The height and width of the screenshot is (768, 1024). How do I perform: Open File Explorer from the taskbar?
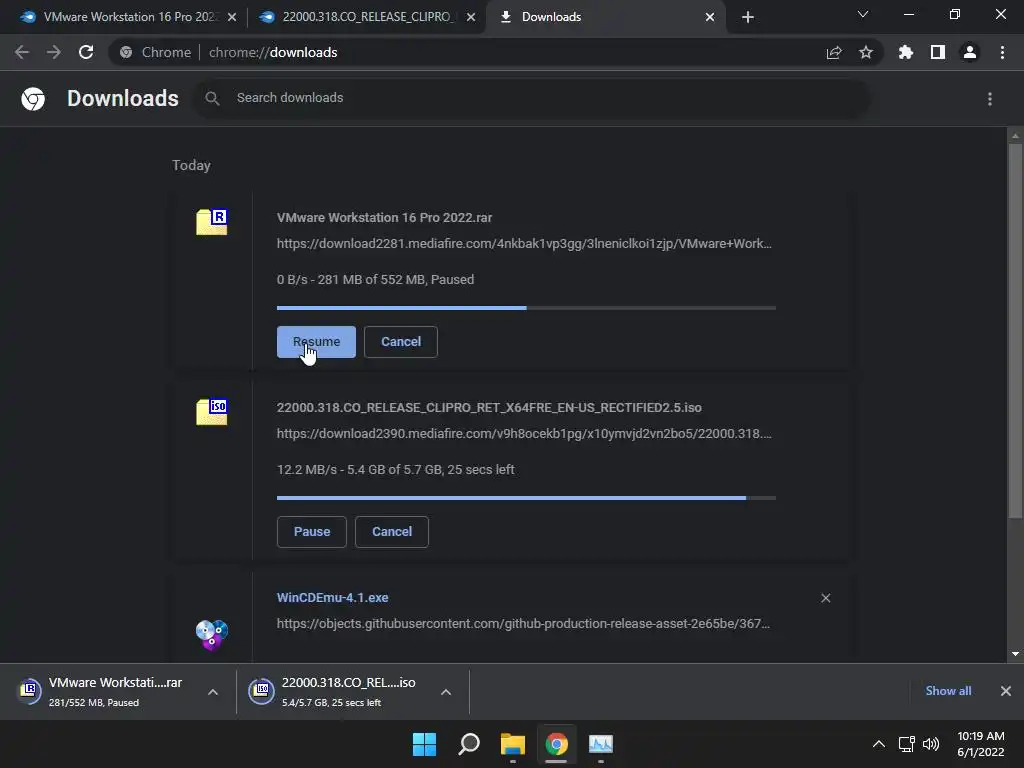tap(513, 744)
